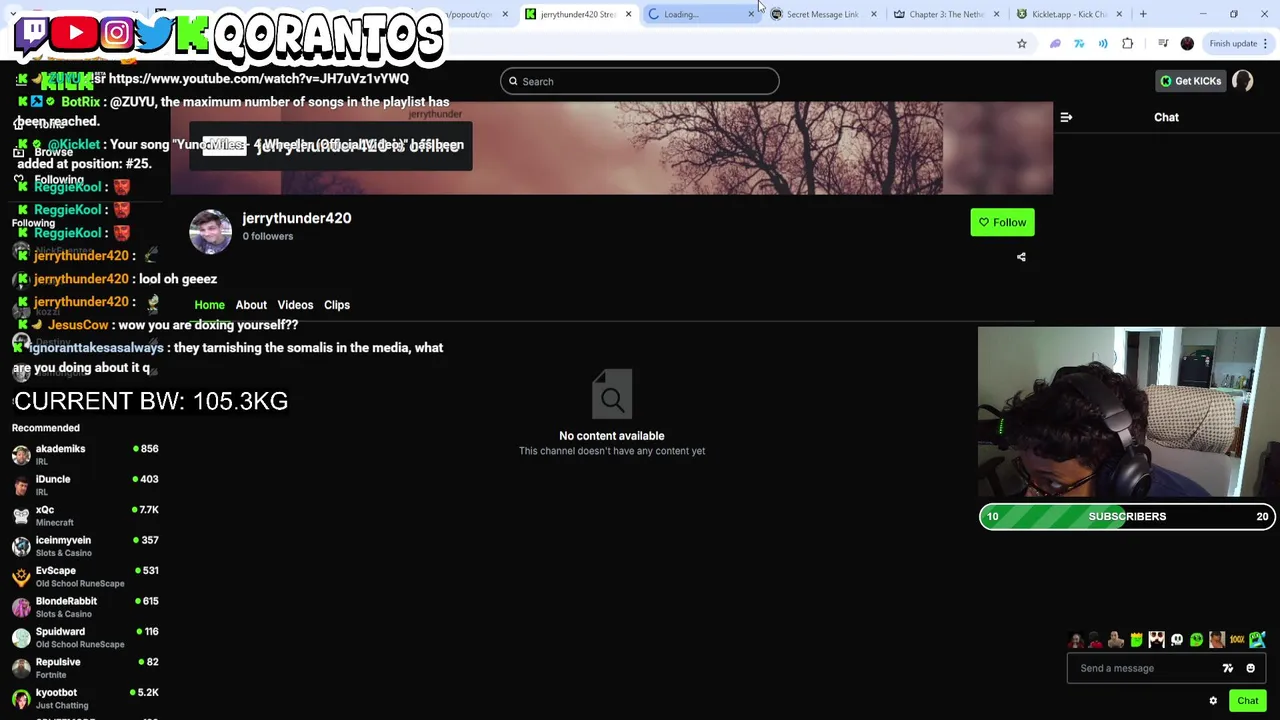The height and width of the screenshot is (720, 1280).
Task: Close the Loading tab
Action: [x=751, y=14]
